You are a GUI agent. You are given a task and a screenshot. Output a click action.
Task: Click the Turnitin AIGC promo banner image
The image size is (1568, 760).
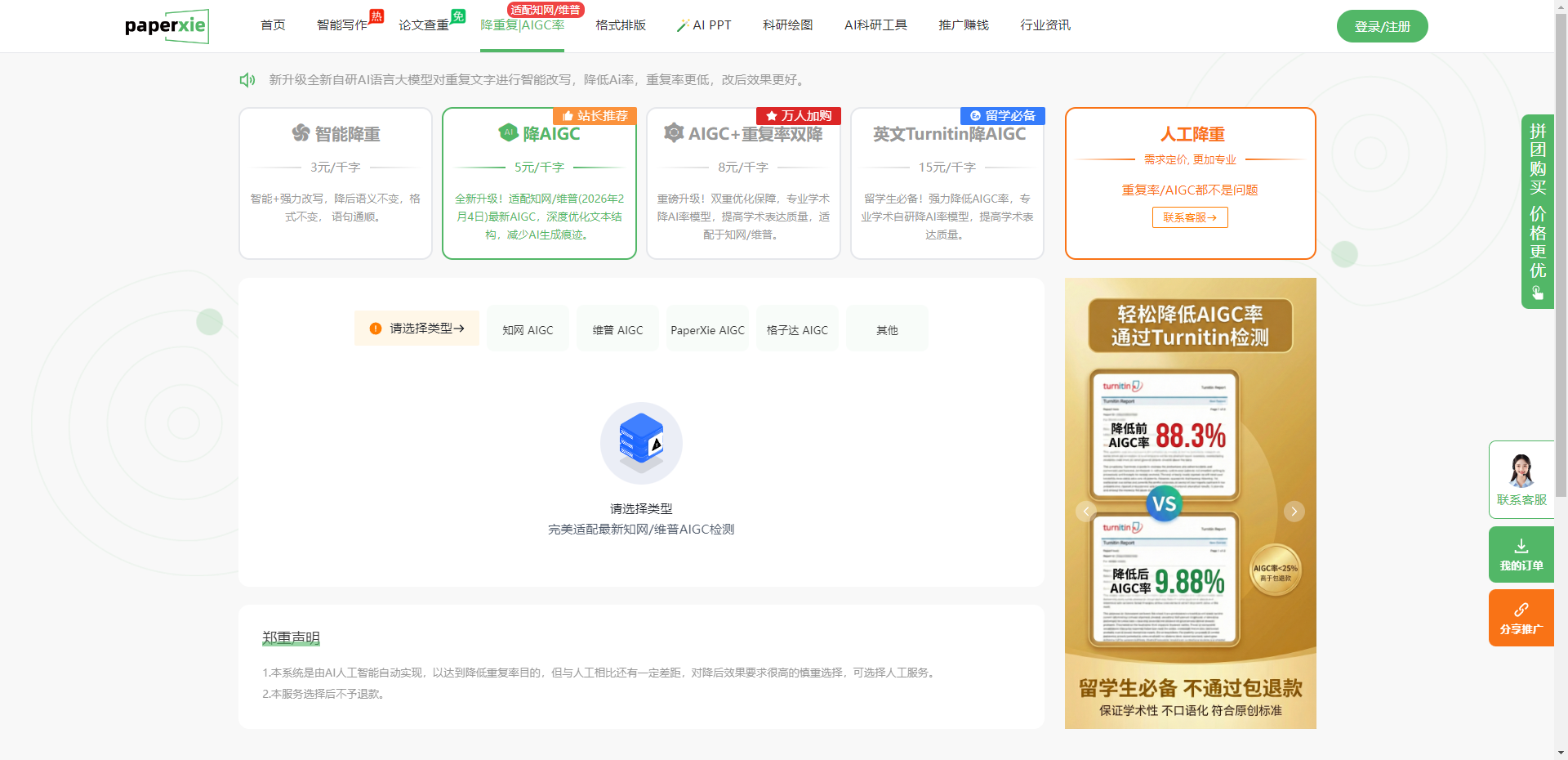1191,503
